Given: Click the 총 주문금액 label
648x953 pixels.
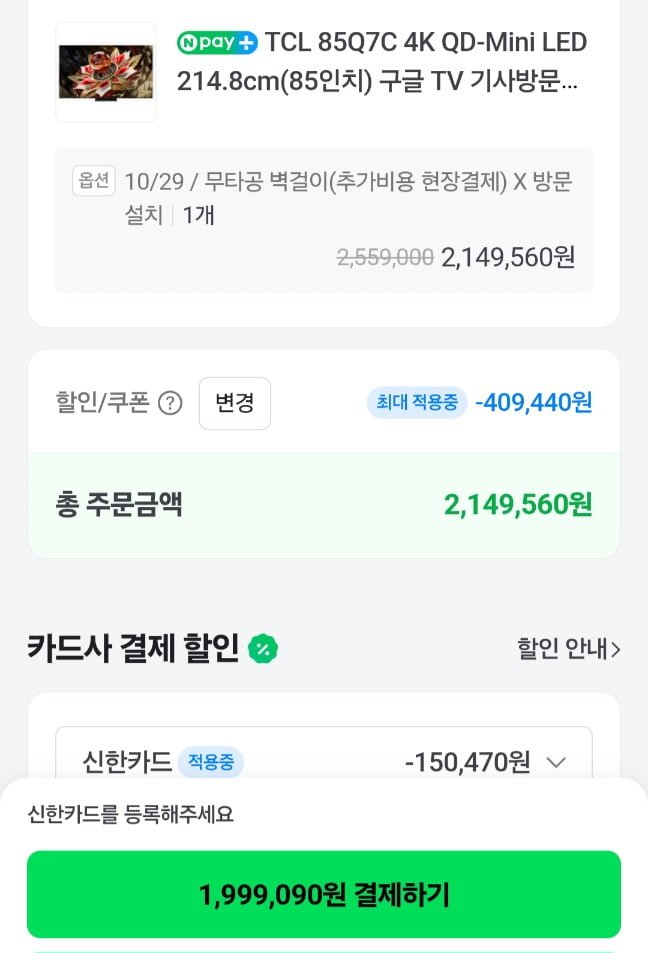Looking at the screenshot, I should click(119, 504).
